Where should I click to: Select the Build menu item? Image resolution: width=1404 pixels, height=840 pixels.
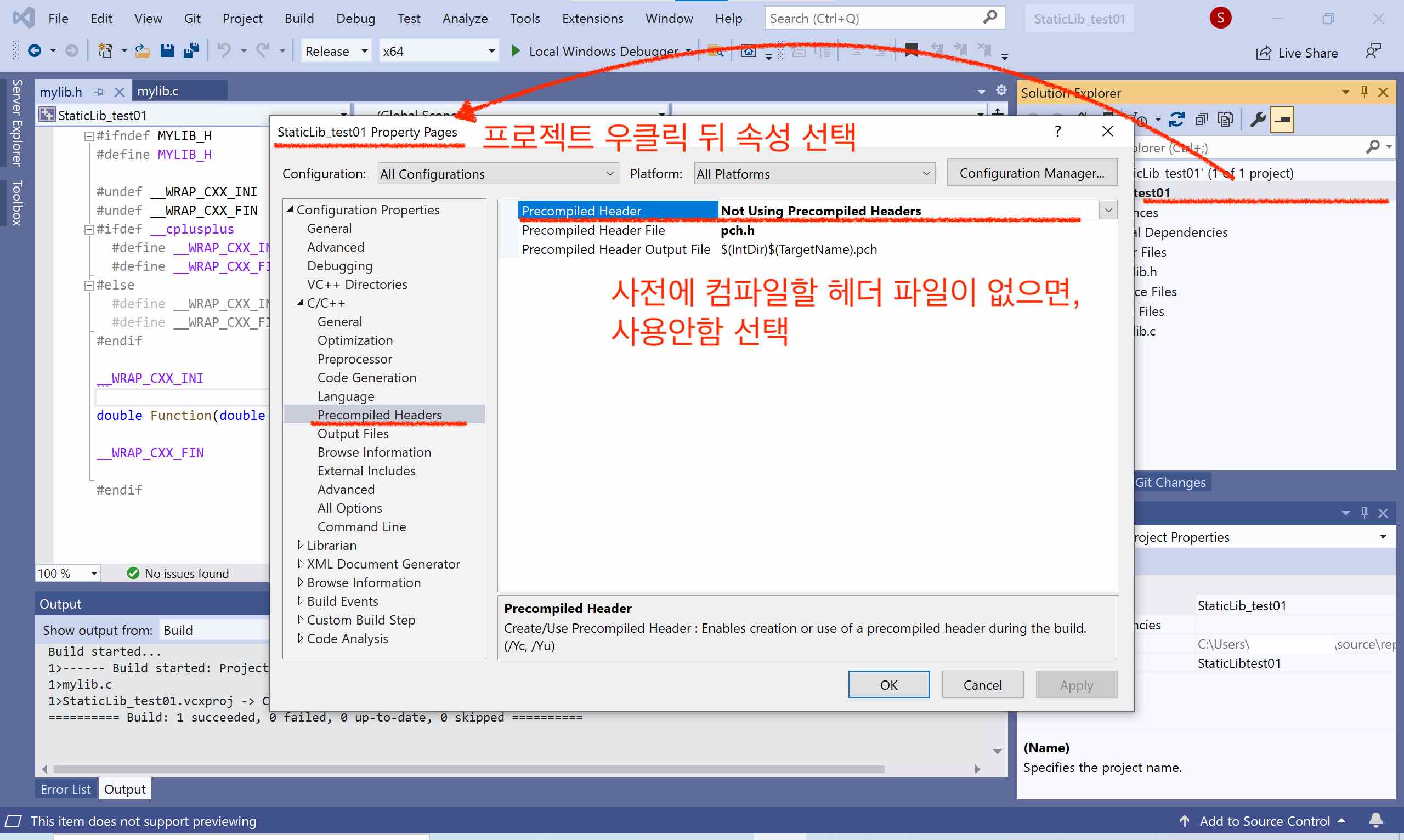click(298, 18)
